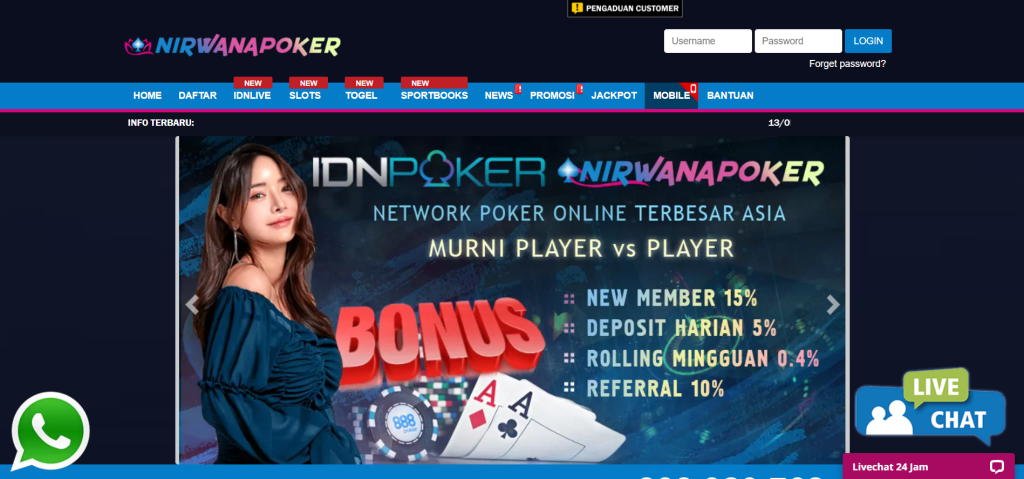
Task: Click the Livechat 24 Jam message icon
Action: pyautogui.click(x=996, y=467)
